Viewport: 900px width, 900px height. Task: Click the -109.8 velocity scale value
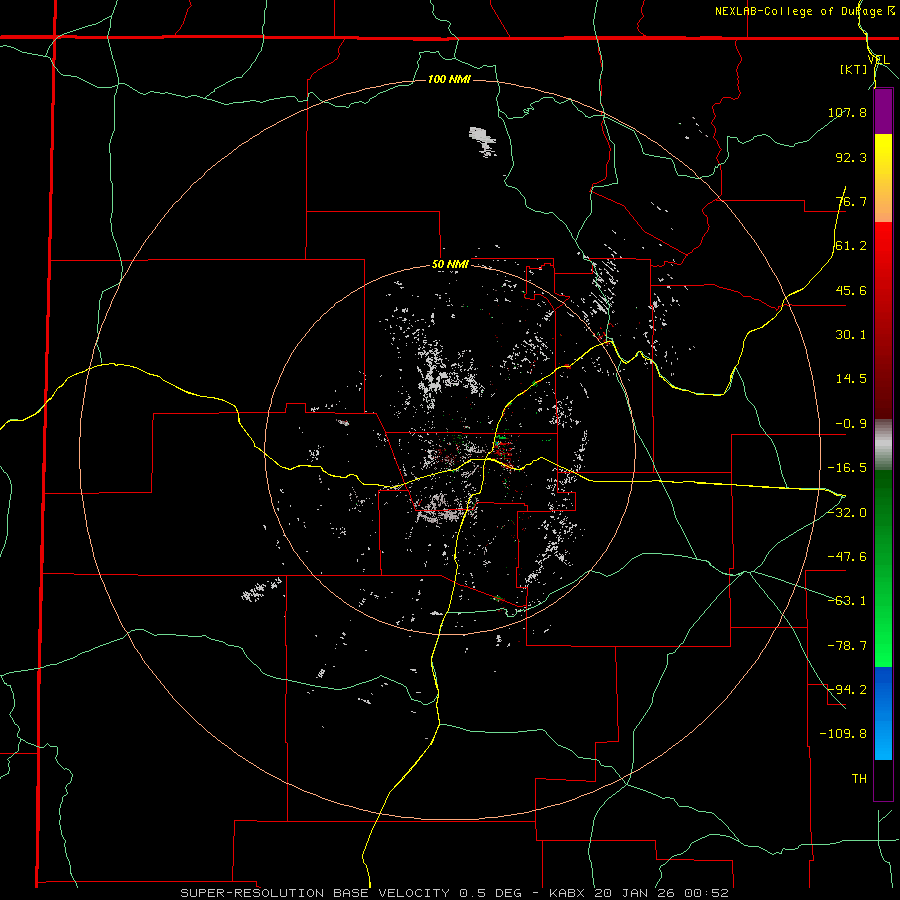click(843, 734)
